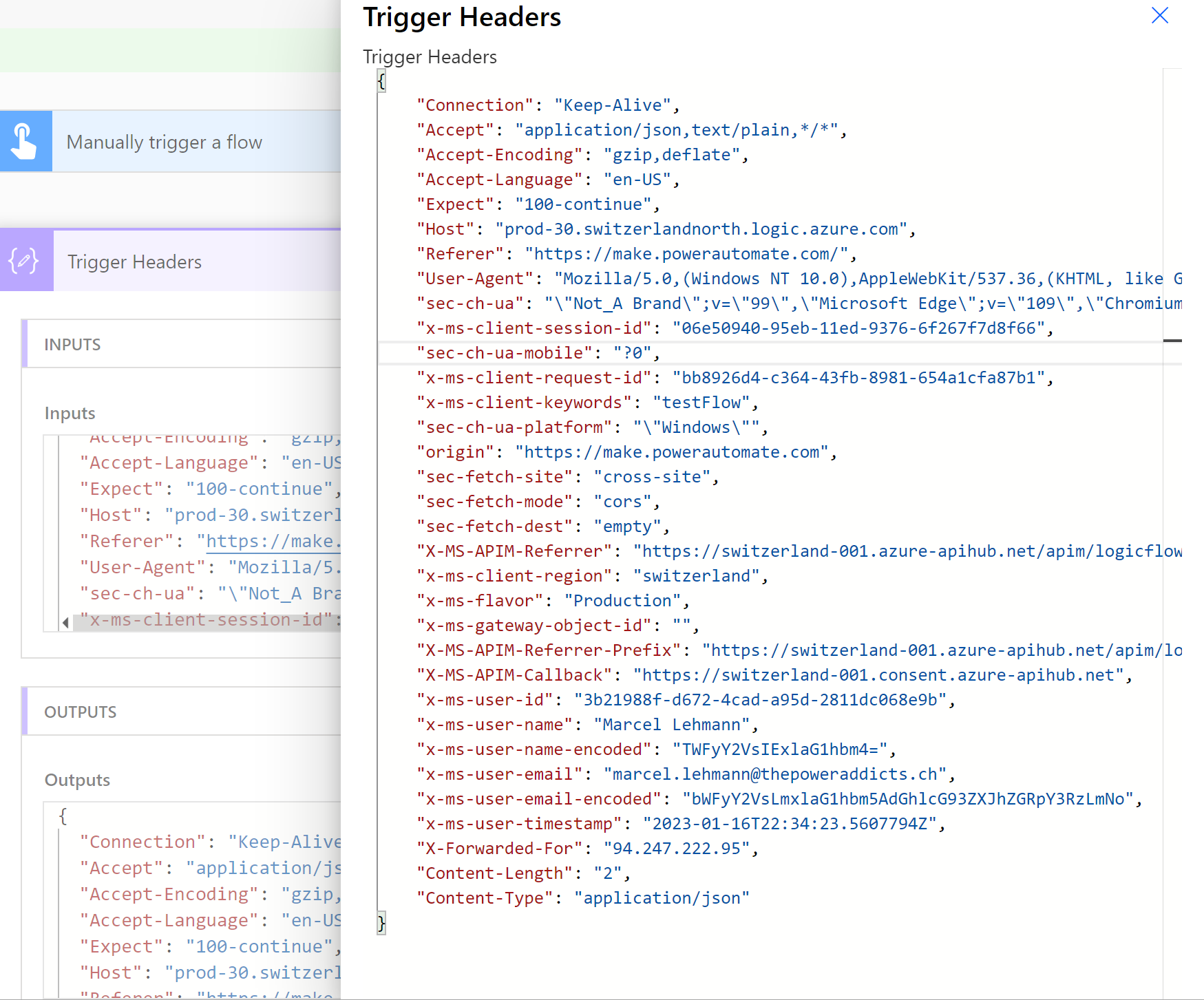Image resolution: width=1204 pixels, height=1000 pixels.
Task: Click the manual trigger hand icon
Action: point(25,141)
